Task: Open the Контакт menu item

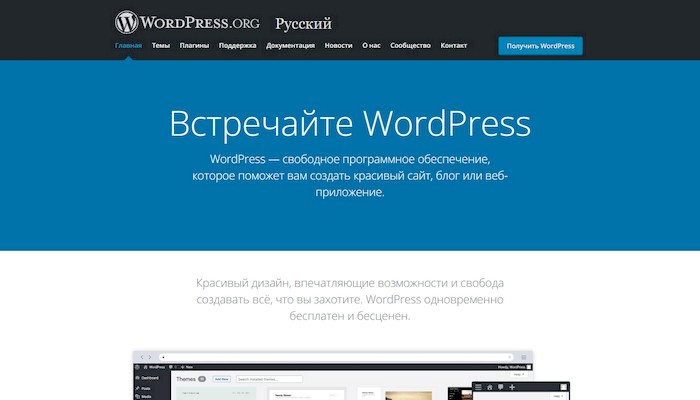Action: point(454,45)
